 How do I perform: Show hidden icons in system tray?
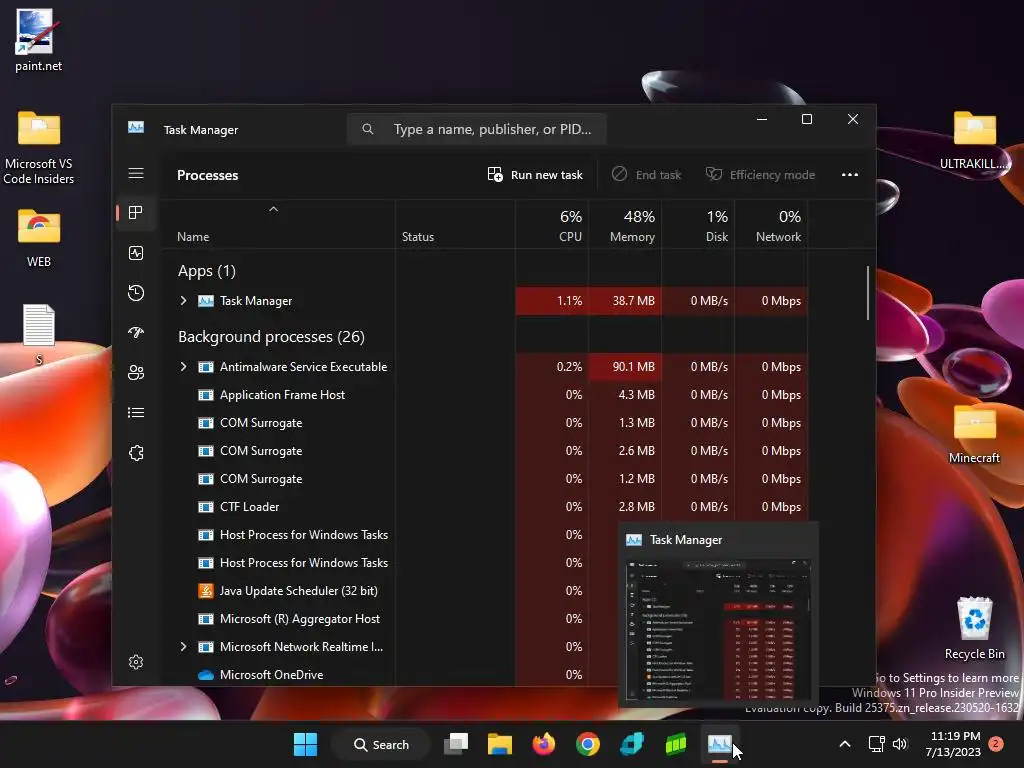844,744
